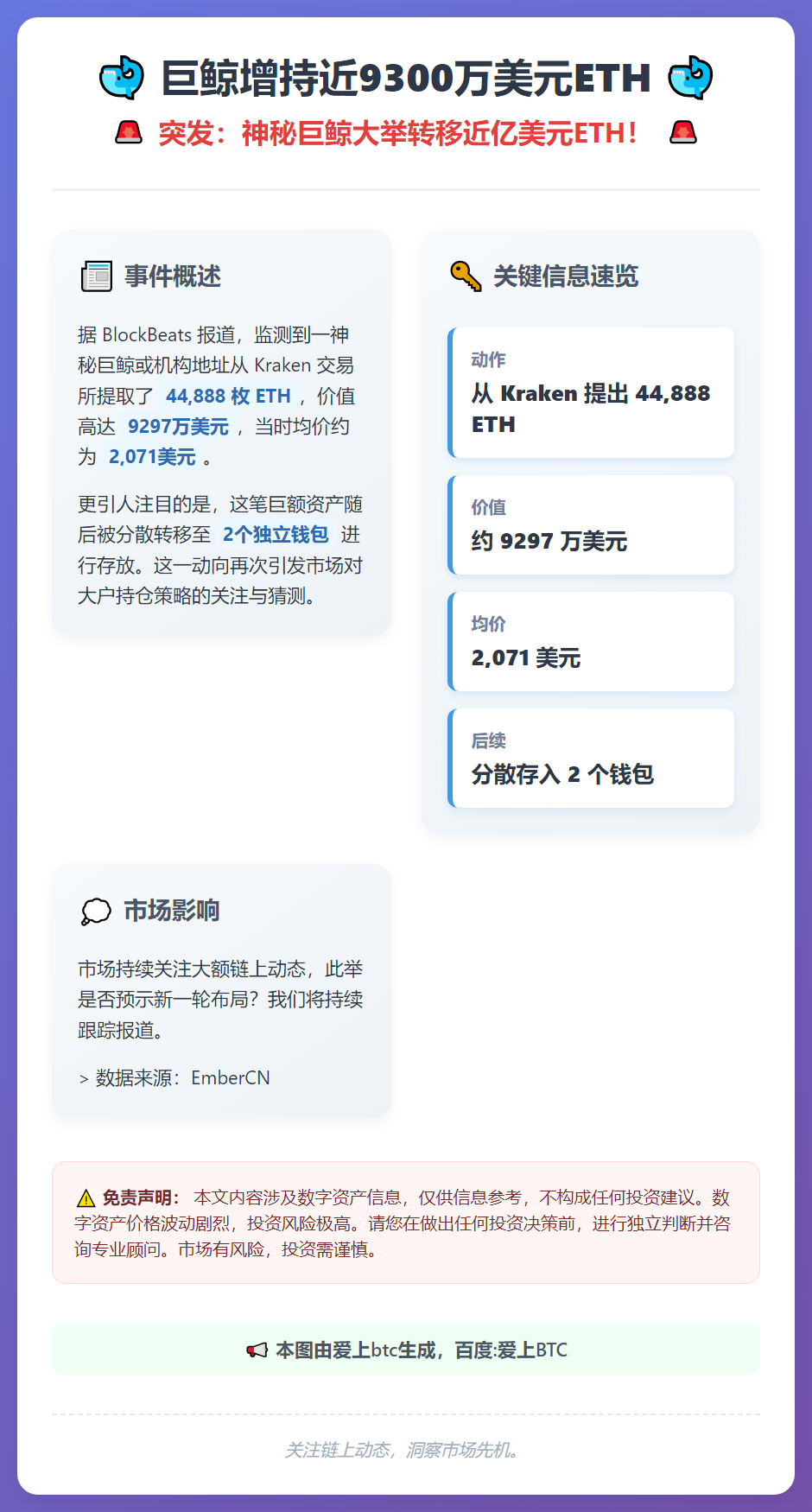Click the value 从 Kraken 提出 44,888 ETH
The image size is (812, 1512).
591,409
